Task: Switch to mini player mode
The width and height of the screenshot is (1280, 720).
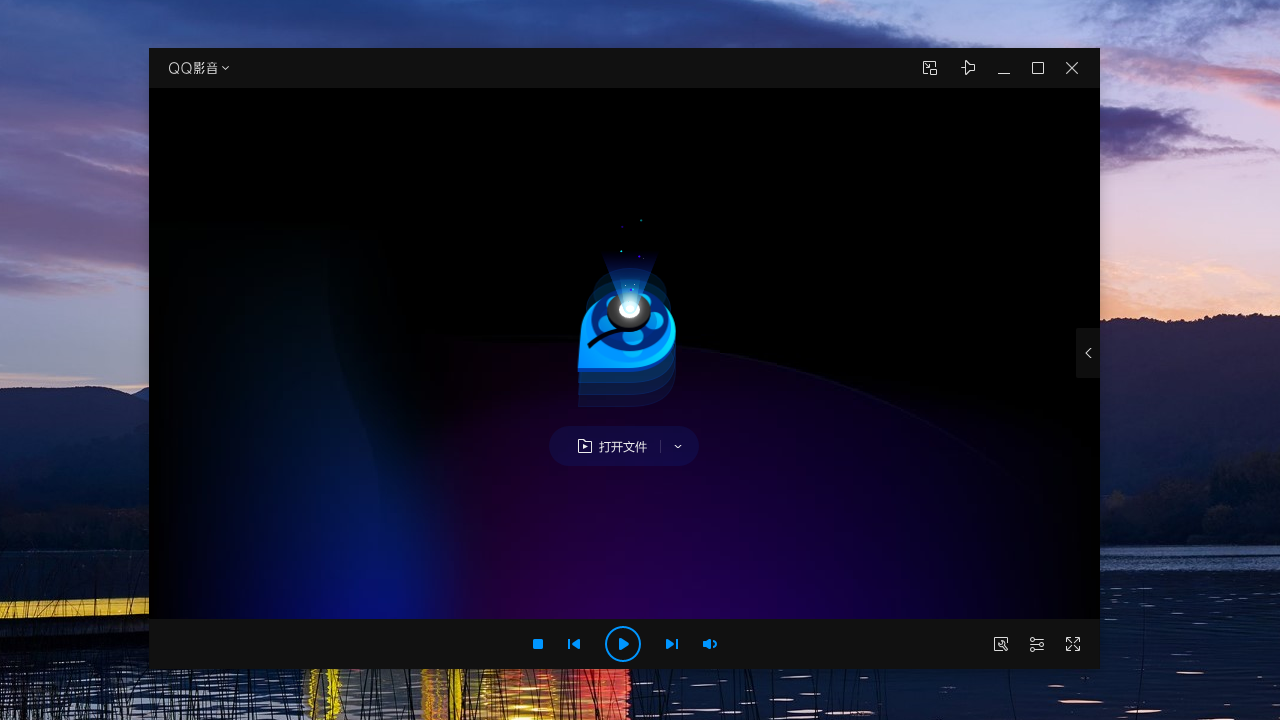Action: click(x=930, y=68)
